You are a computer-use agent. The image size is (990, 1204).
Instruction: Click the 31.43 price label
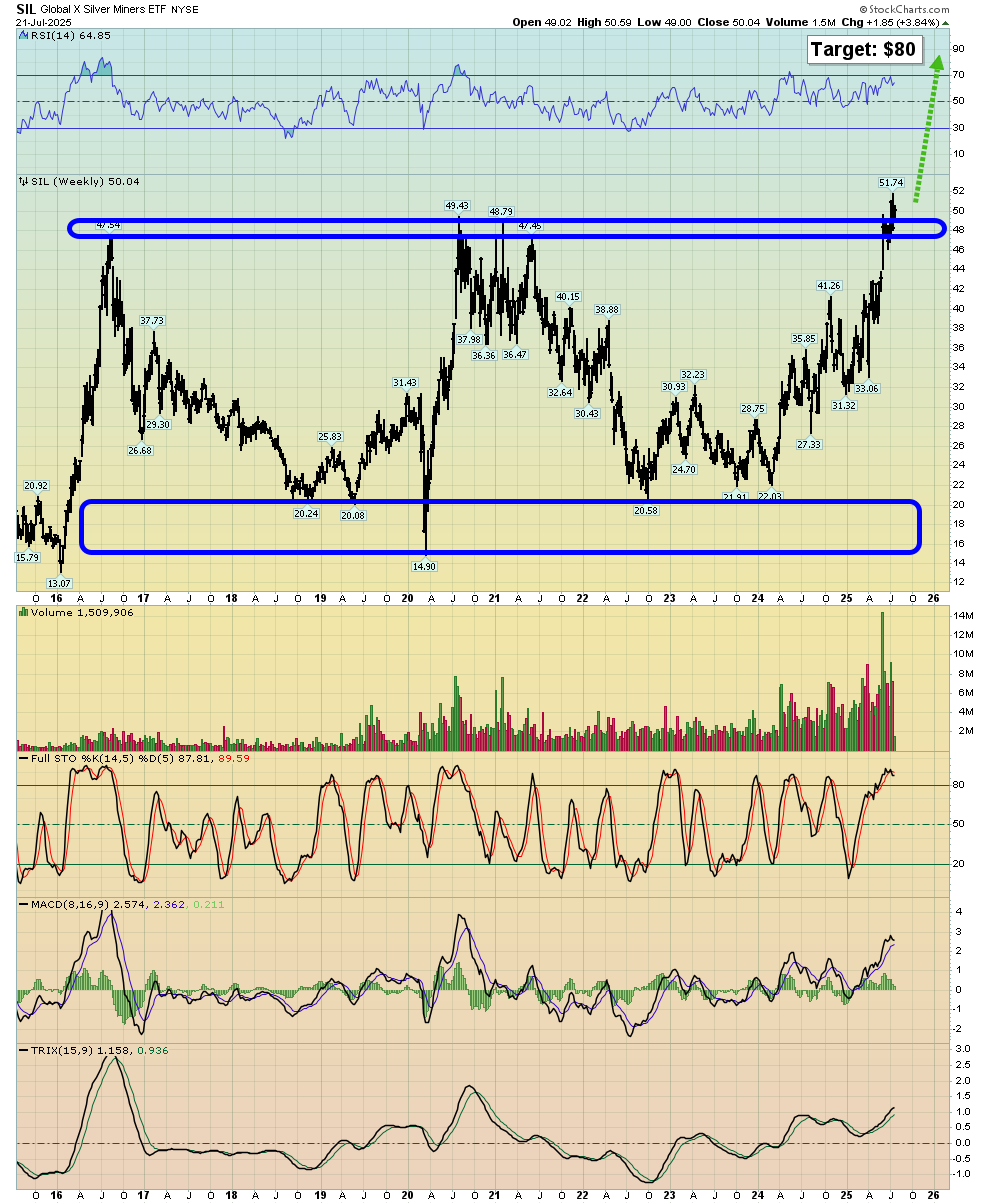click(x=405, y=382)
